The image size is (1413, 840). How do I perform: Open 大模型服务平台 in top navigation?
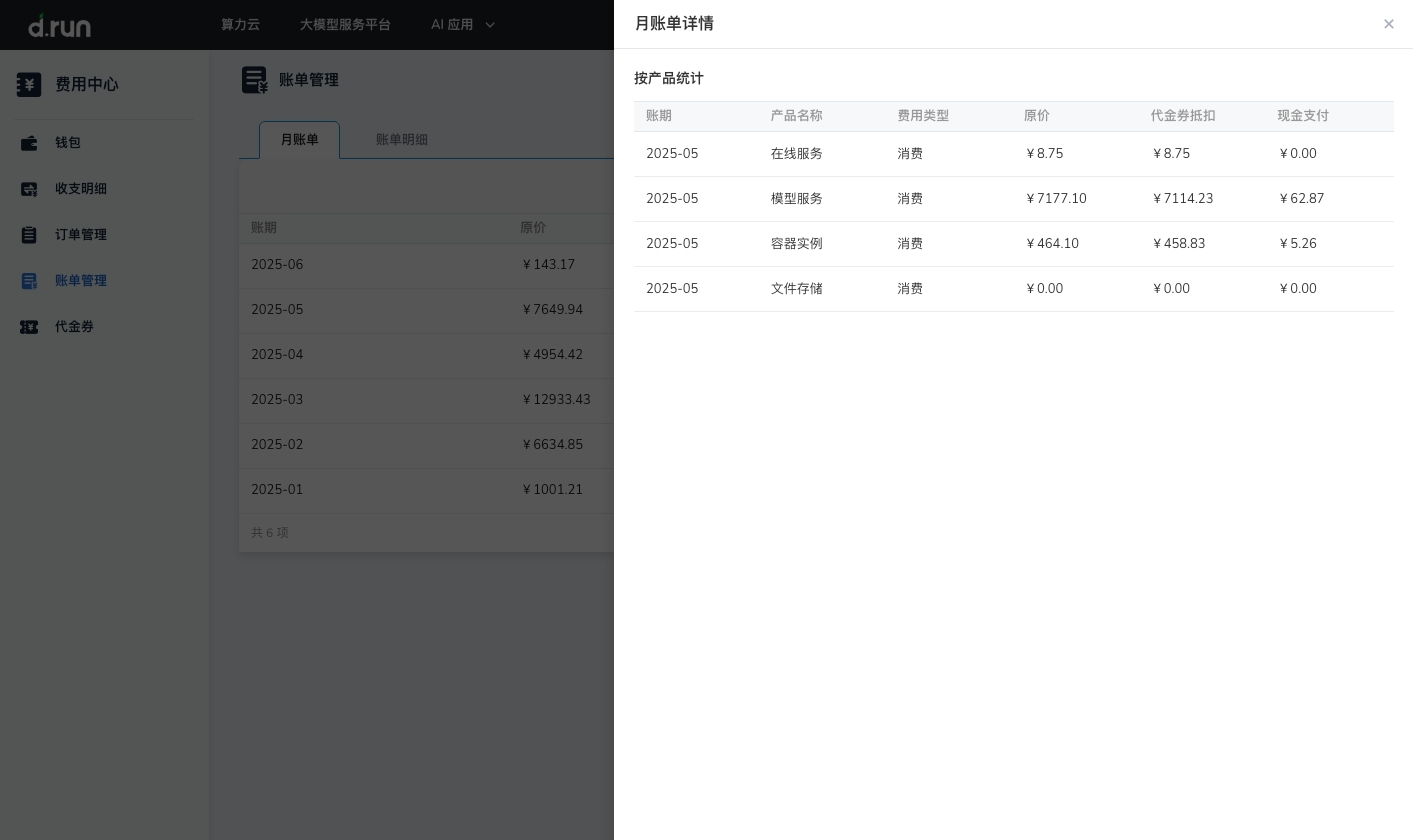point(345,25)
